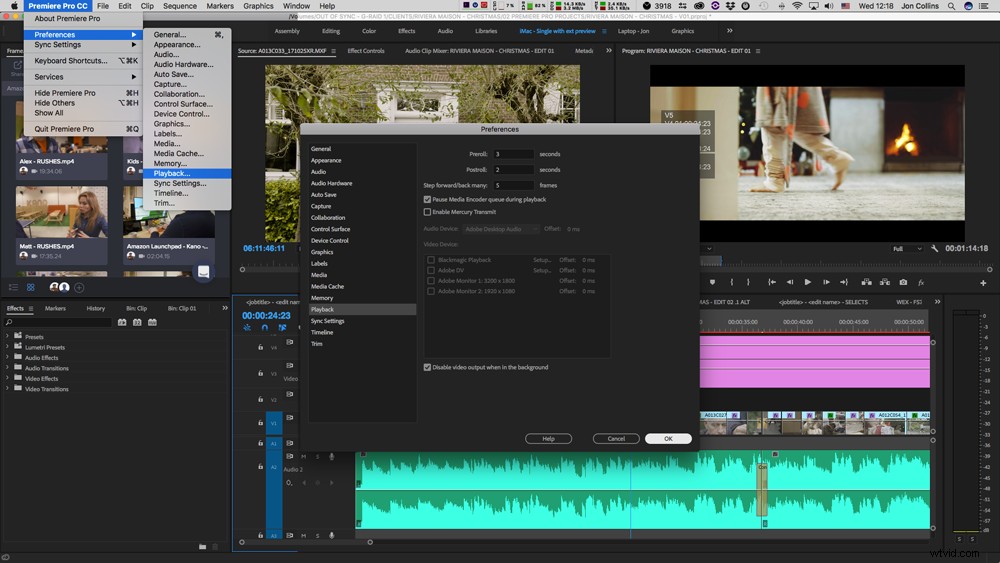Image resolution: width=1000 pixels, height=563 pixels.
Task: Click the Preroll seconds input field
Action: coord(513,154)
